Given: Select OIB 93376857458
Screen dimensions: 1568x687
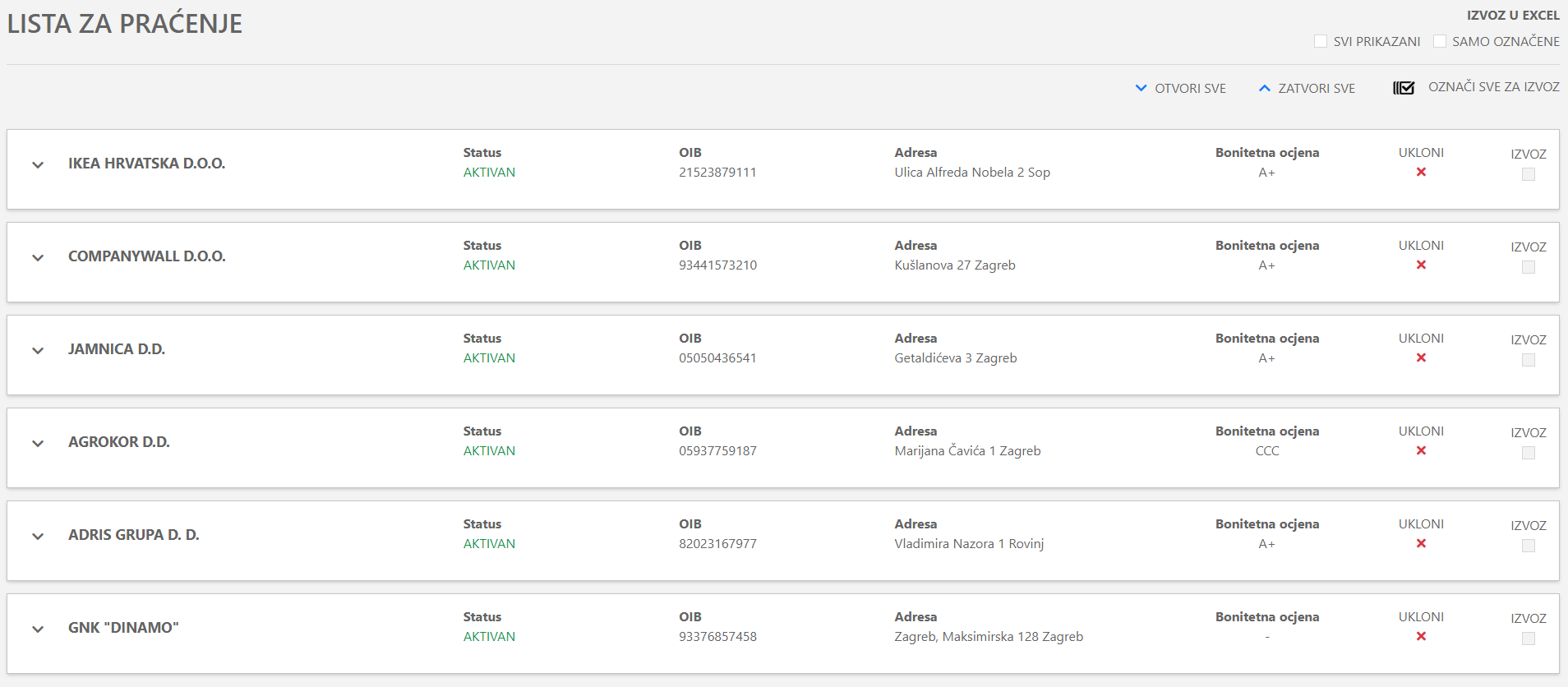Looking at the screenshot, I should coord(717,637).
